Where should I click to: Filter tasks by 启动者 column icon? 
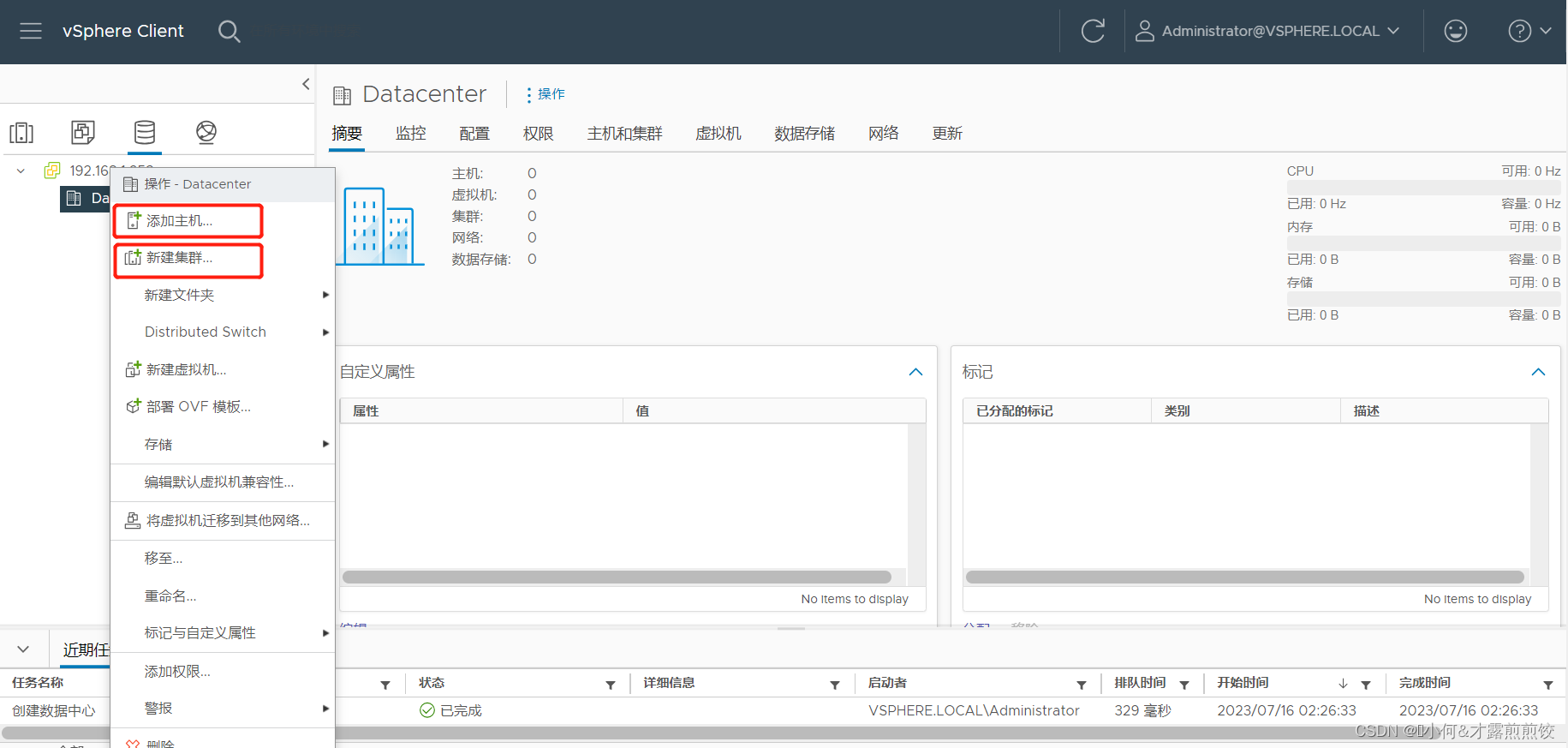tap(1082, 685)
